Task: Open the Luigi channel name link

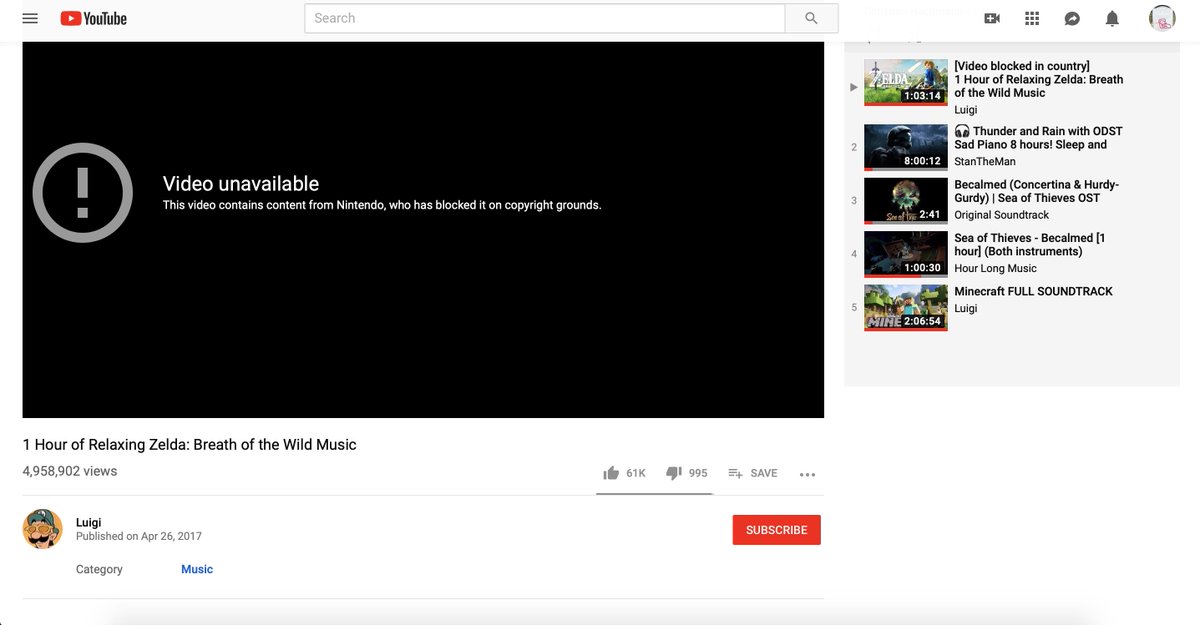Action: tap(89, 522)
